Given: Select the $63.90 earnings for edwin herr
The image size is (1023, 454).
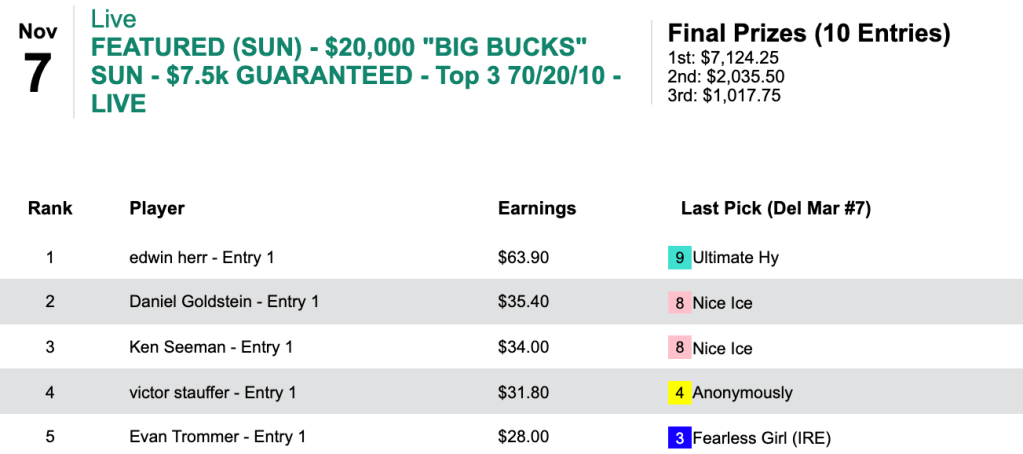Looking at the screenshot, I should 523,258.
